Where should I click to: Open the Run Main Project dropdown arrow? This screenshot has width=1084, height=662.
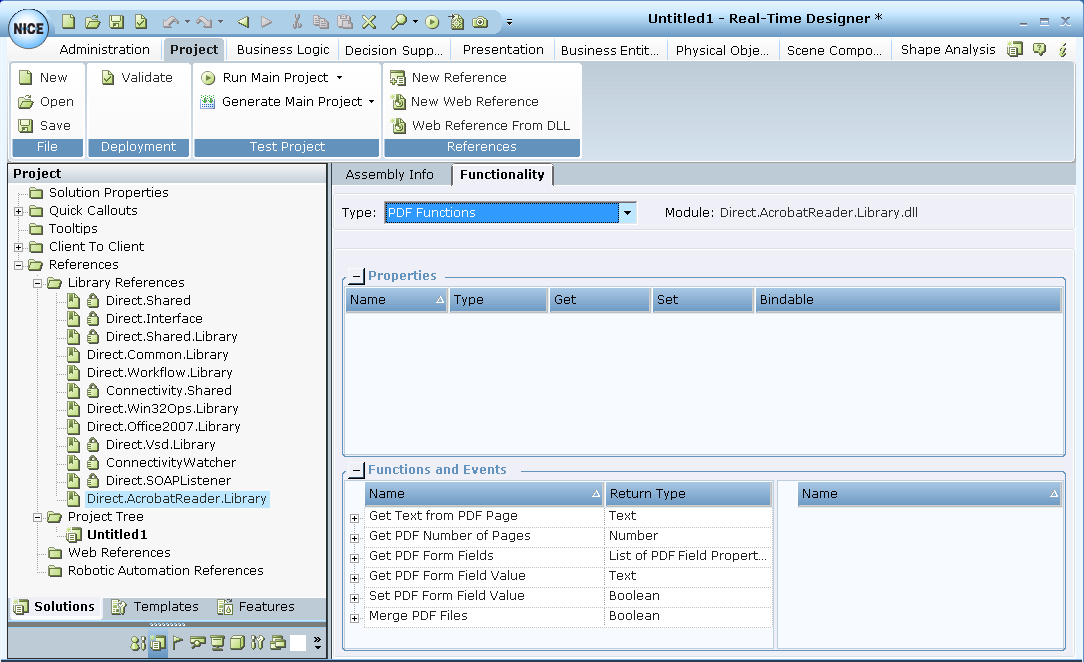click(x=339, y=78)
